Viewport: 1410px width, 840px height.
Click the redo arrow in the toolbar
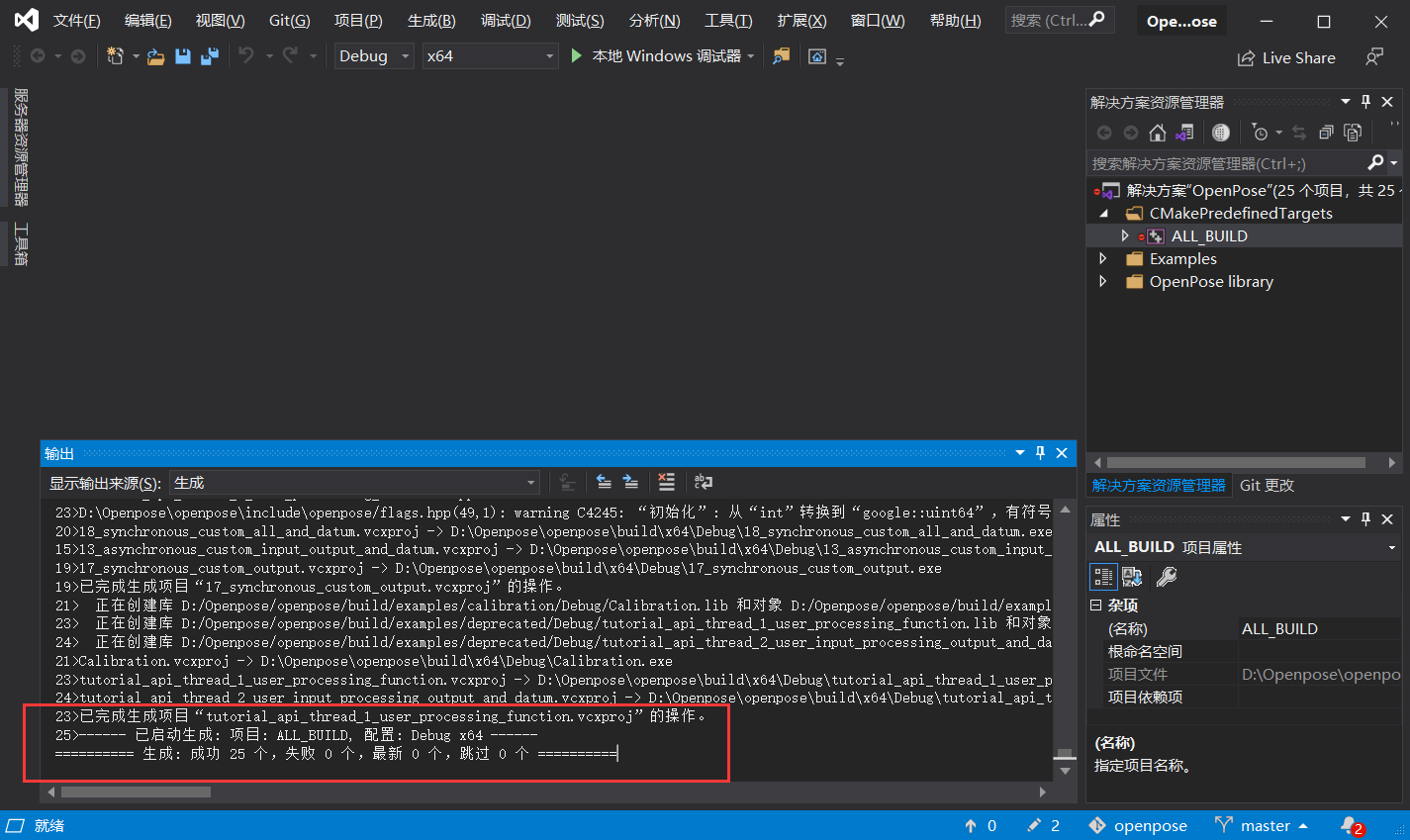pyautogui.click(x=290, y=56)
